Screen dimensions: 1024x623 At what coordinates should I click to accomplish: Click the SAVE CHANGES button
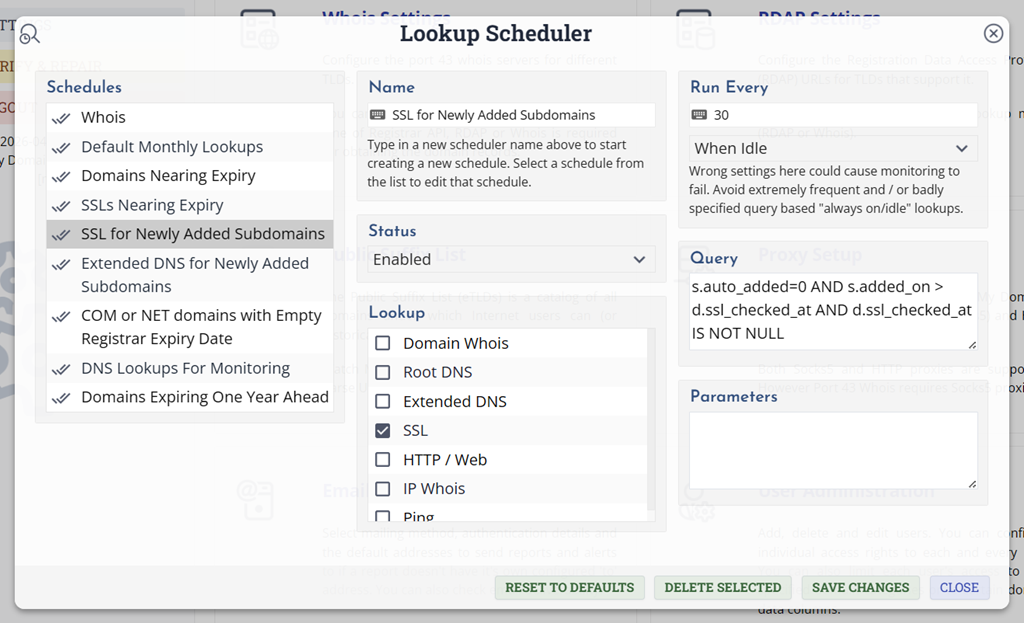click(860, 587)
